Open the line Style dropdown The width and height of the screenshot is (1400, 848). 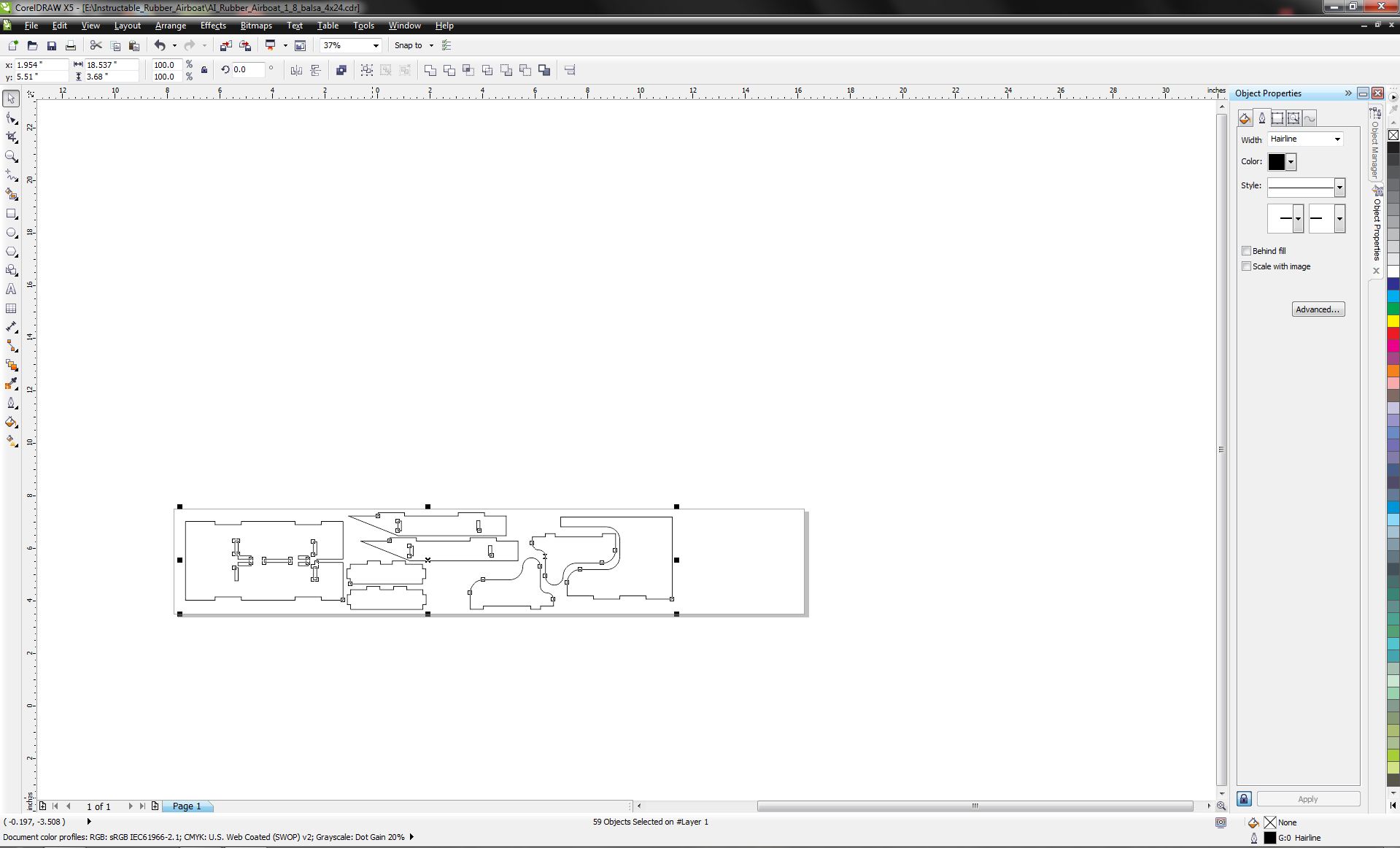coord(1339,188)
